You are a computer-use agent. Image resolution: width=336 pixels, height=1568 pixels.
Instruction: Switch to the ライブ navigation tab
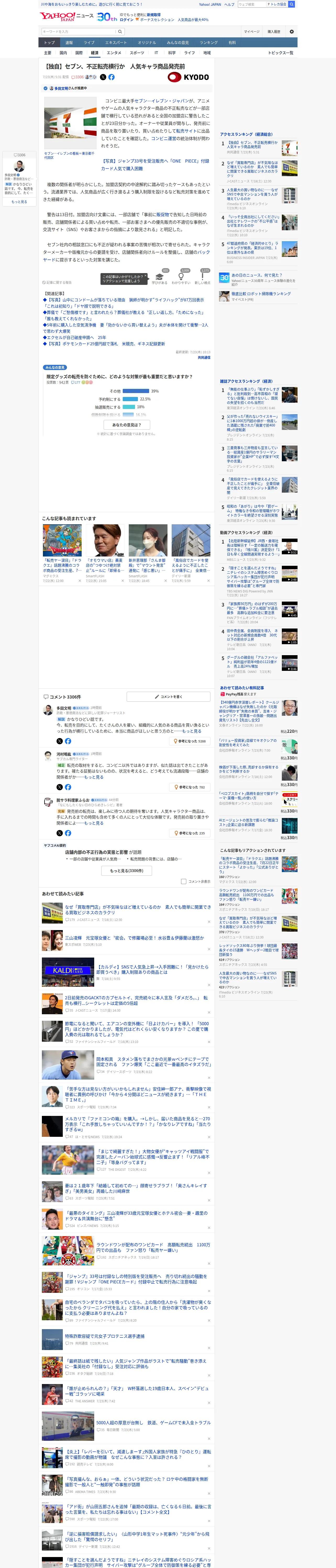tap(89, 43)
